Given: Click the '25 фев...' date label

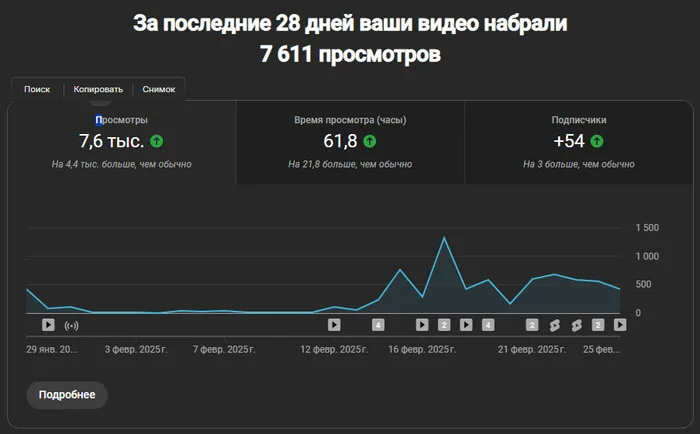Looking at the screenshot, I should tap(601, 349).
